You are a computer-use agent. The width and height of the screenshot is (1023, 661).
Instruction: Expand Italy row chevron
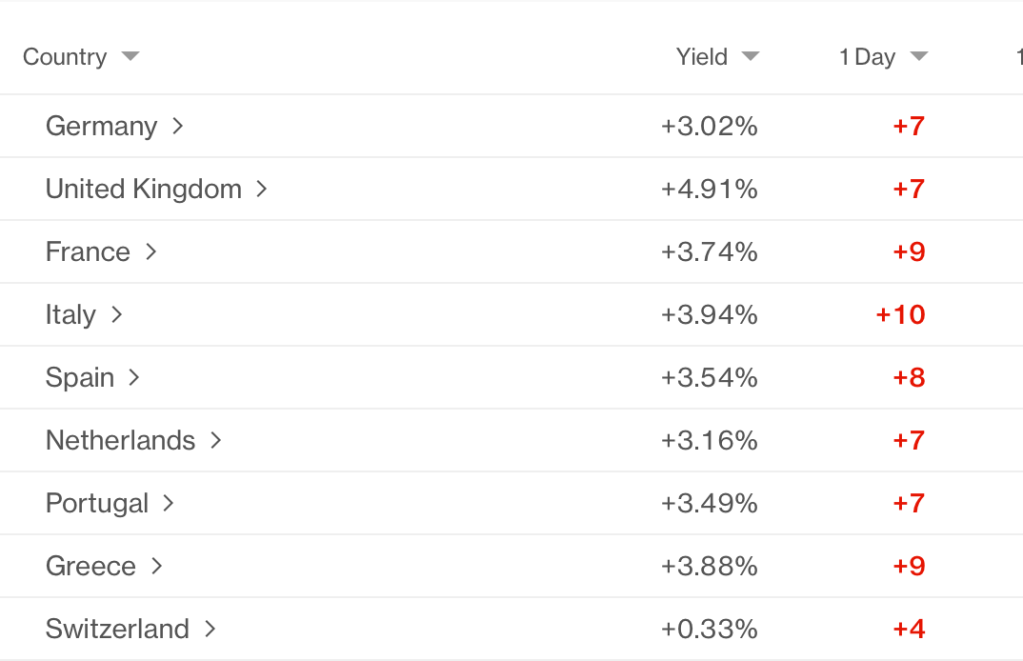(x=116, y=315)
